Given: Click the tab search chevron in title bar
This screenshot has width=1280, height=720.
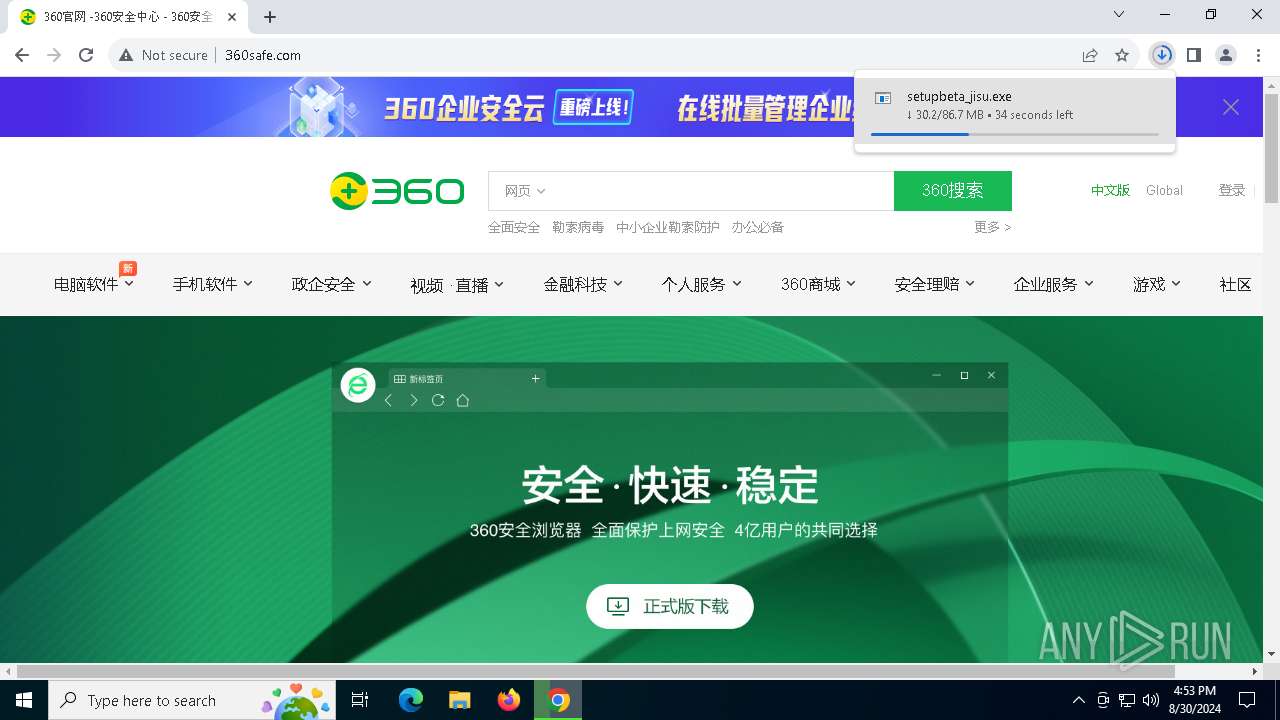Looking at the screenshot, I should (x=1119, y=14).
